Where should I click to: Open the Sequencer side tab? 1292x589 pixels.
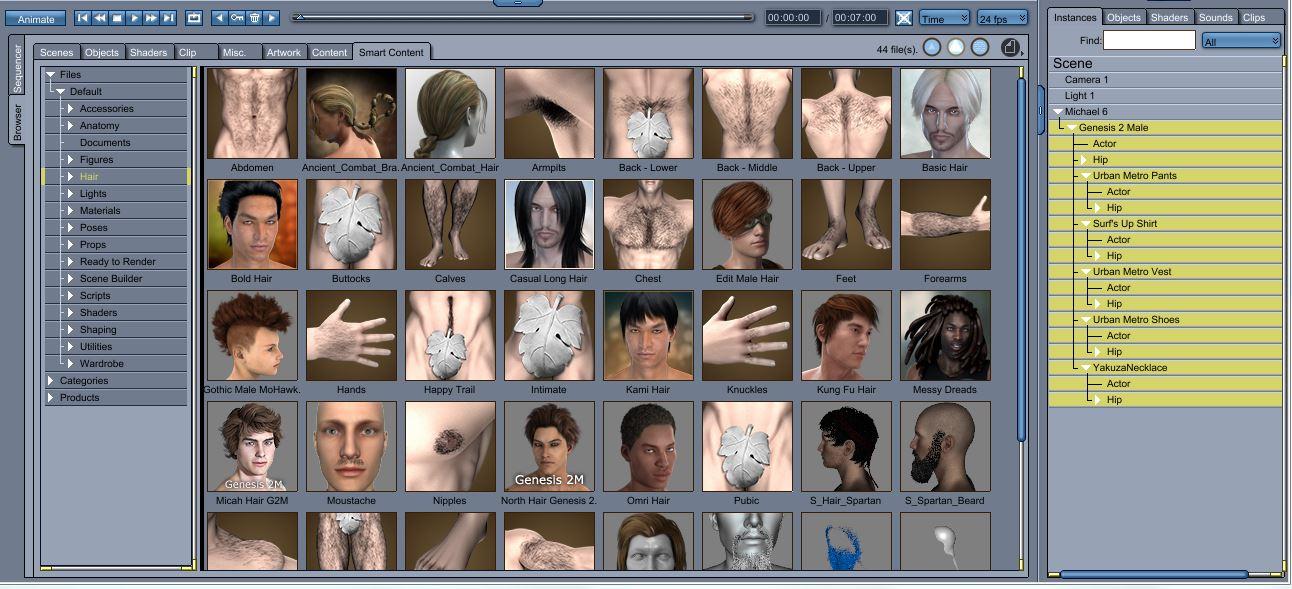[17, 68]
